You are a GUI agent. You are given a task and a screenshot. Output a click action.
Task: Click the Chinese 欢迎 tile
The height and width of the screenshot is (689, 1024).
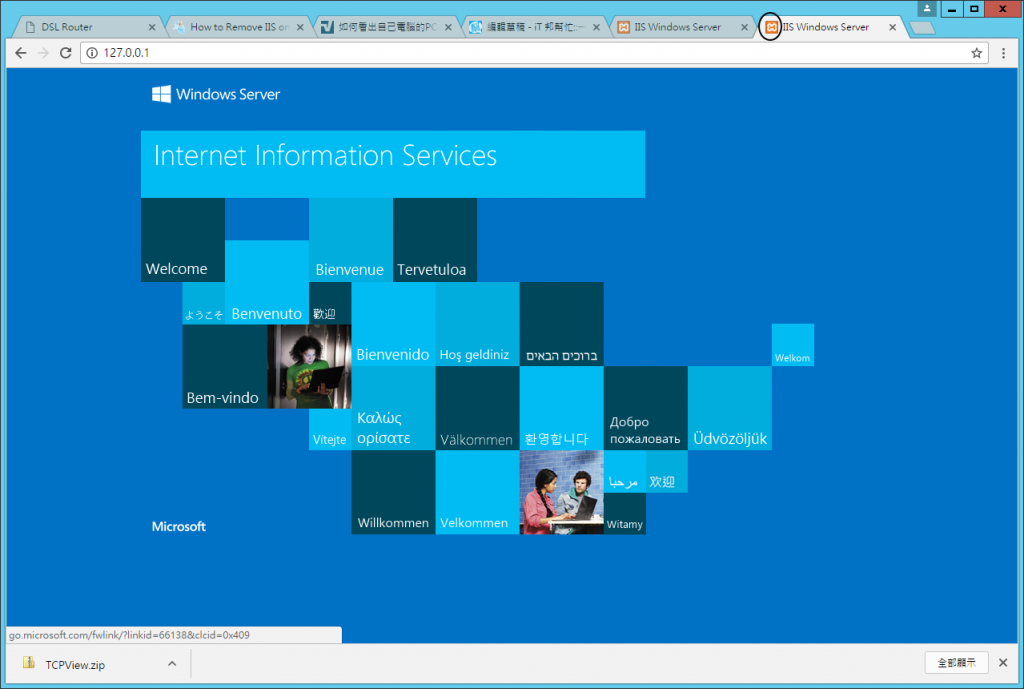(667, 472)
